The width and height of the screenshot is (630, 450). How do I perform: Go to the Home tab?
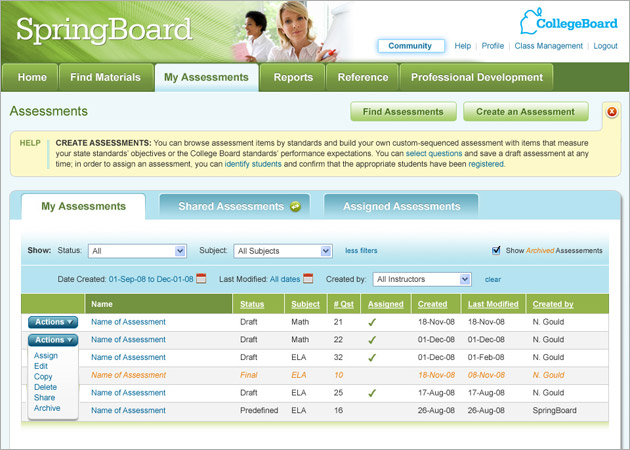tap(31, 77)
